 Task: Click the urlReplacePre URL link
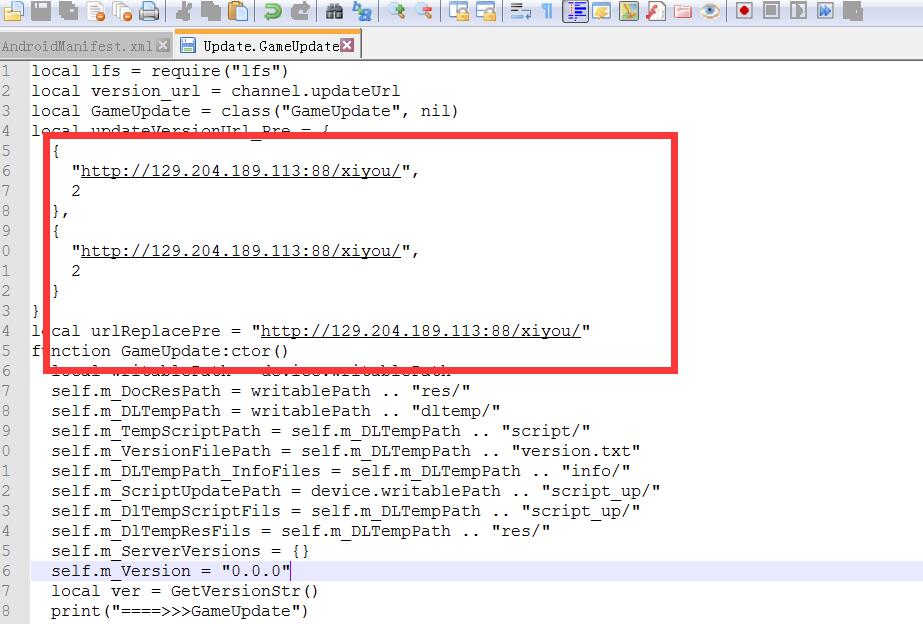pos(420,331)
